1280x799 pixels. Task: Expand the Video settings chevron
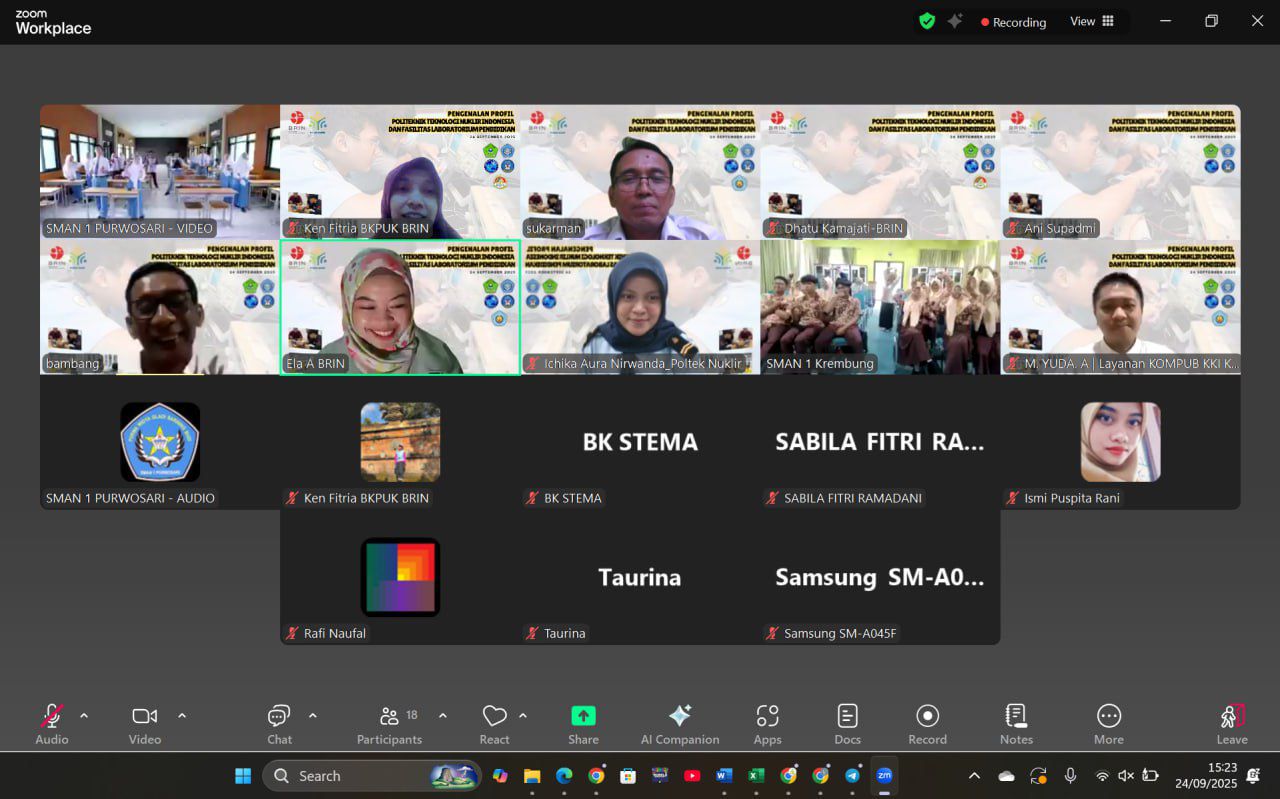(182, 715)
